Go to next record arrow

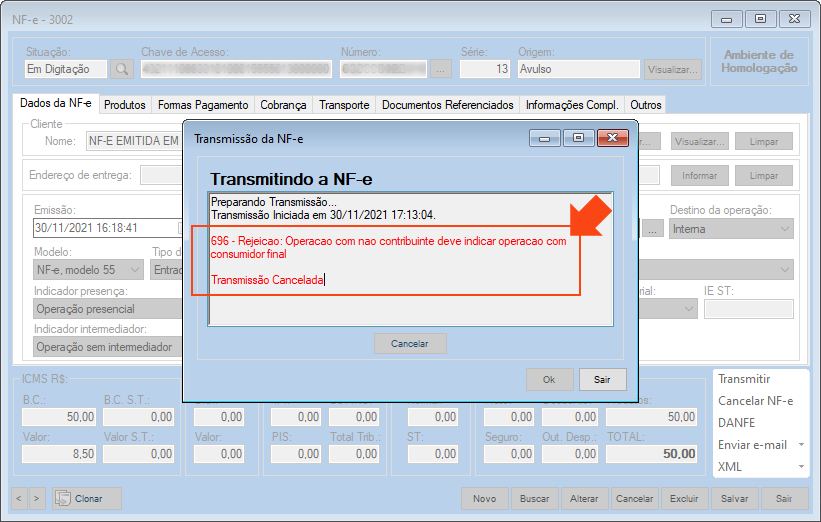click(38, 498)
